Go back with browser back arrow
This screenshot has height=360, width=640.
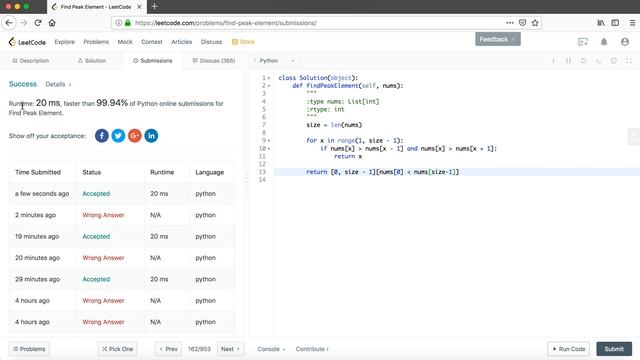[9, 23]
